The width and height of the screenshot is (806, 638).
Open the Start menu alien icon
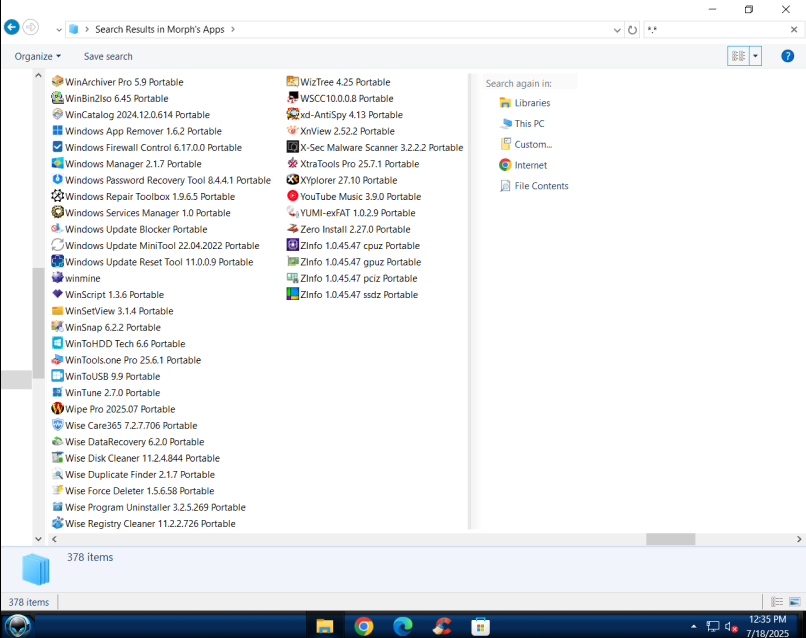17,626
